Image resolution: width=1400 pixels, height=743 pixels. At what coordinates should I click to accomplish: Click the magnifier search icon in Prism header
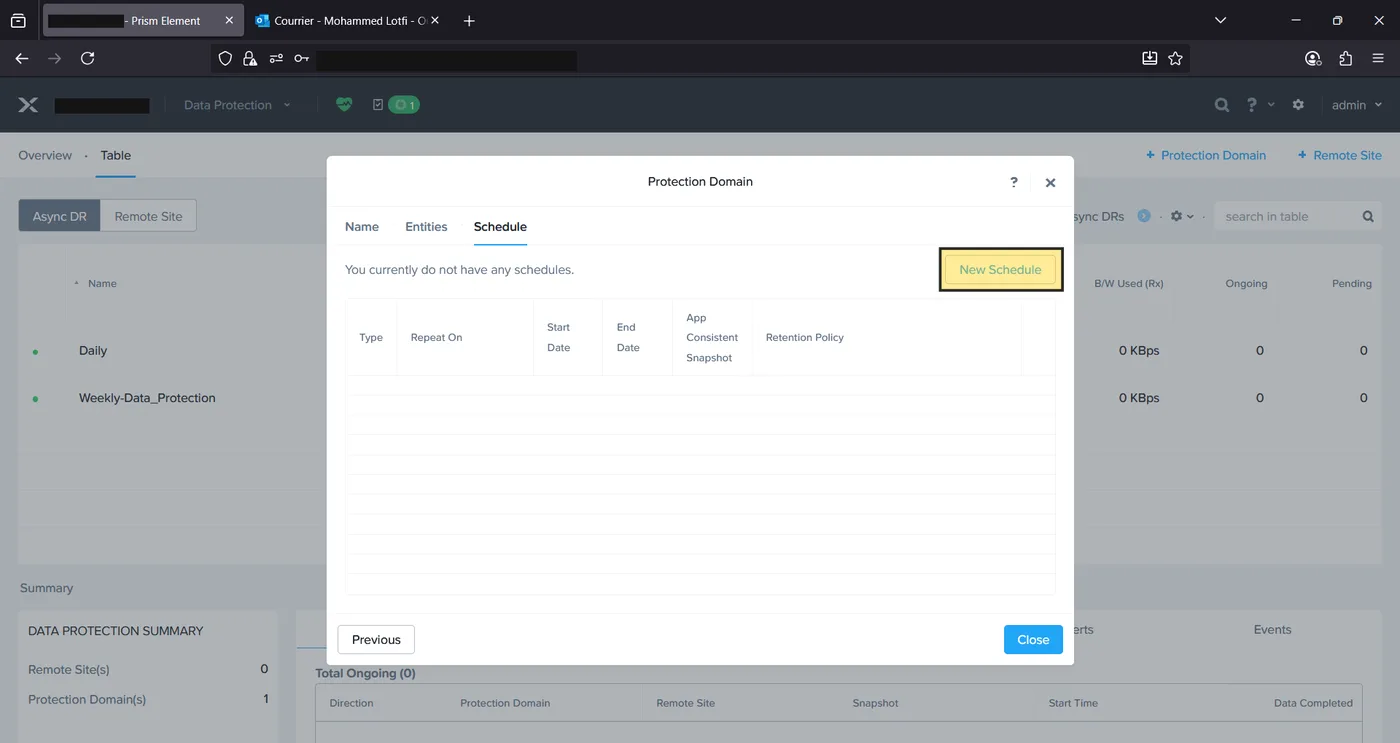click(1221, 104)
